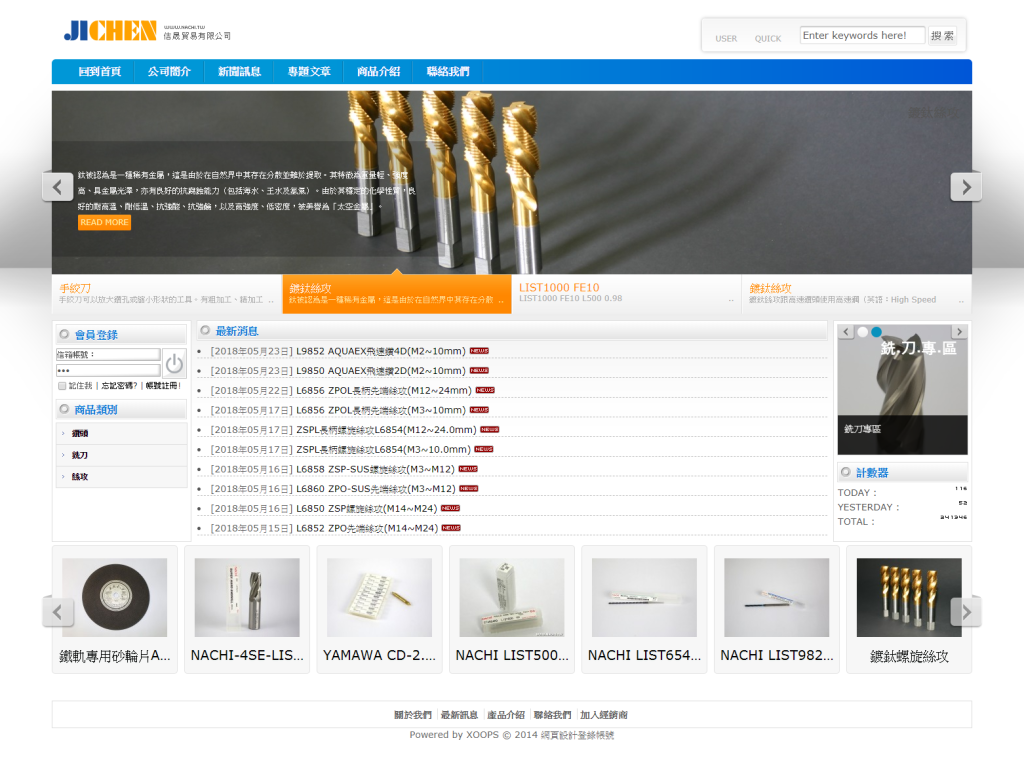The height and width of the screenshot is (768, 1024).
Task: Click the left arrow on the main banner slider
Action: (57, 187)
